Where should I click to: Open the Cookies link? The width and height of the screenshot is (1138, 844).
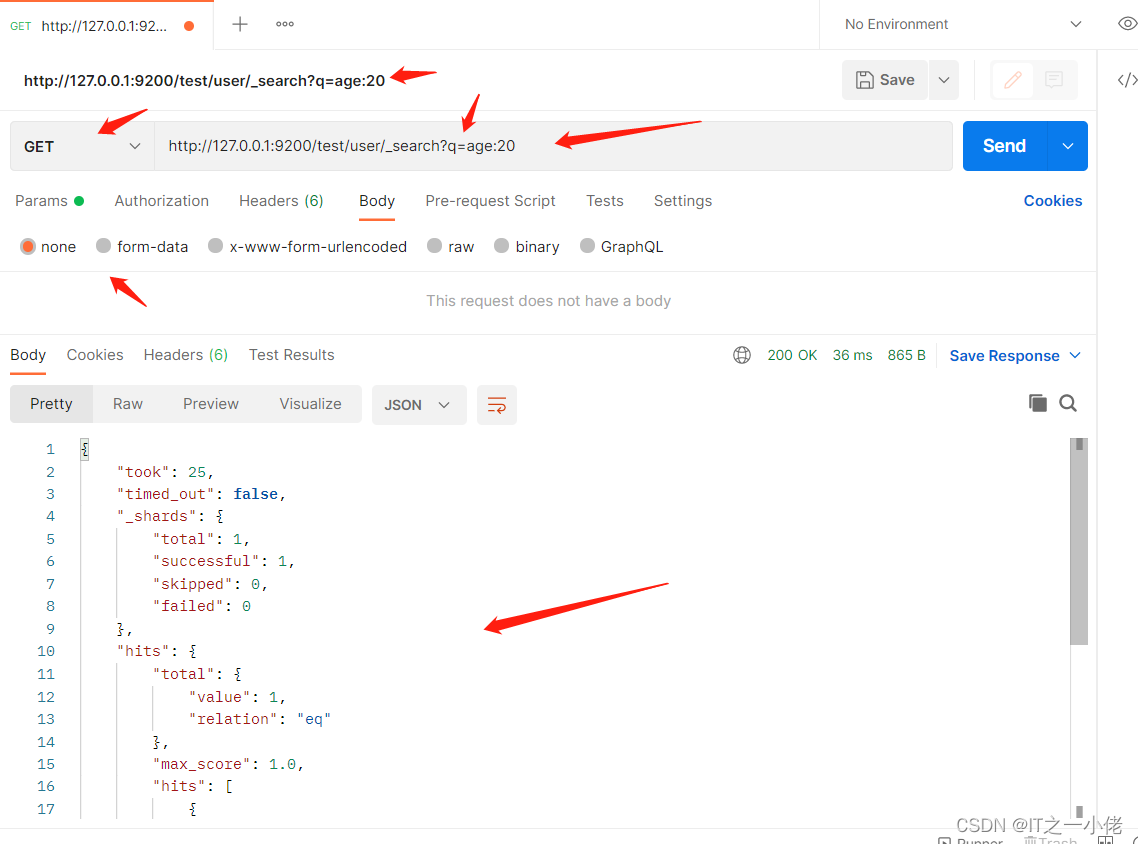pos(1052,201)
